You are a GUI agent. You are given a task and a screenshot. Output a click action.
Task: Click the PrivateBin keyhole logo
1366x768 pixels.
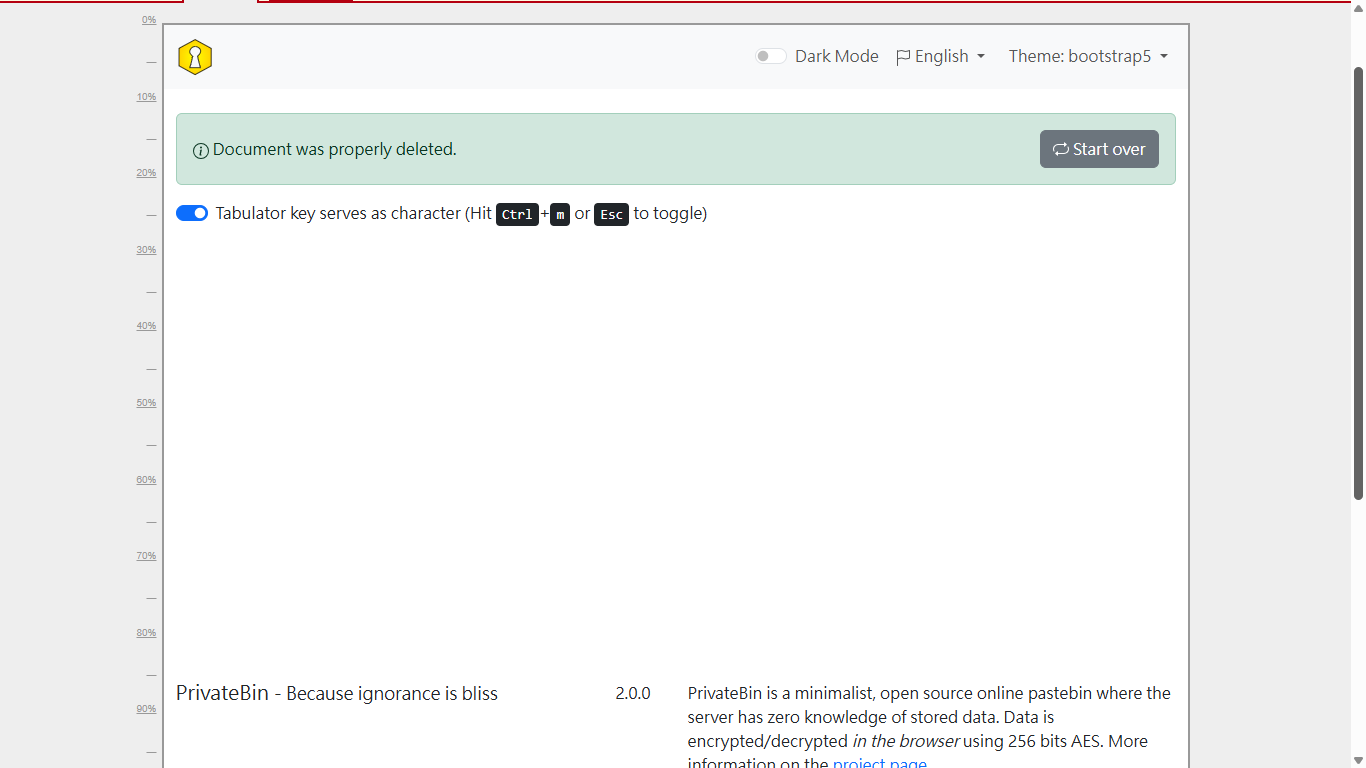tap(195, 57)
